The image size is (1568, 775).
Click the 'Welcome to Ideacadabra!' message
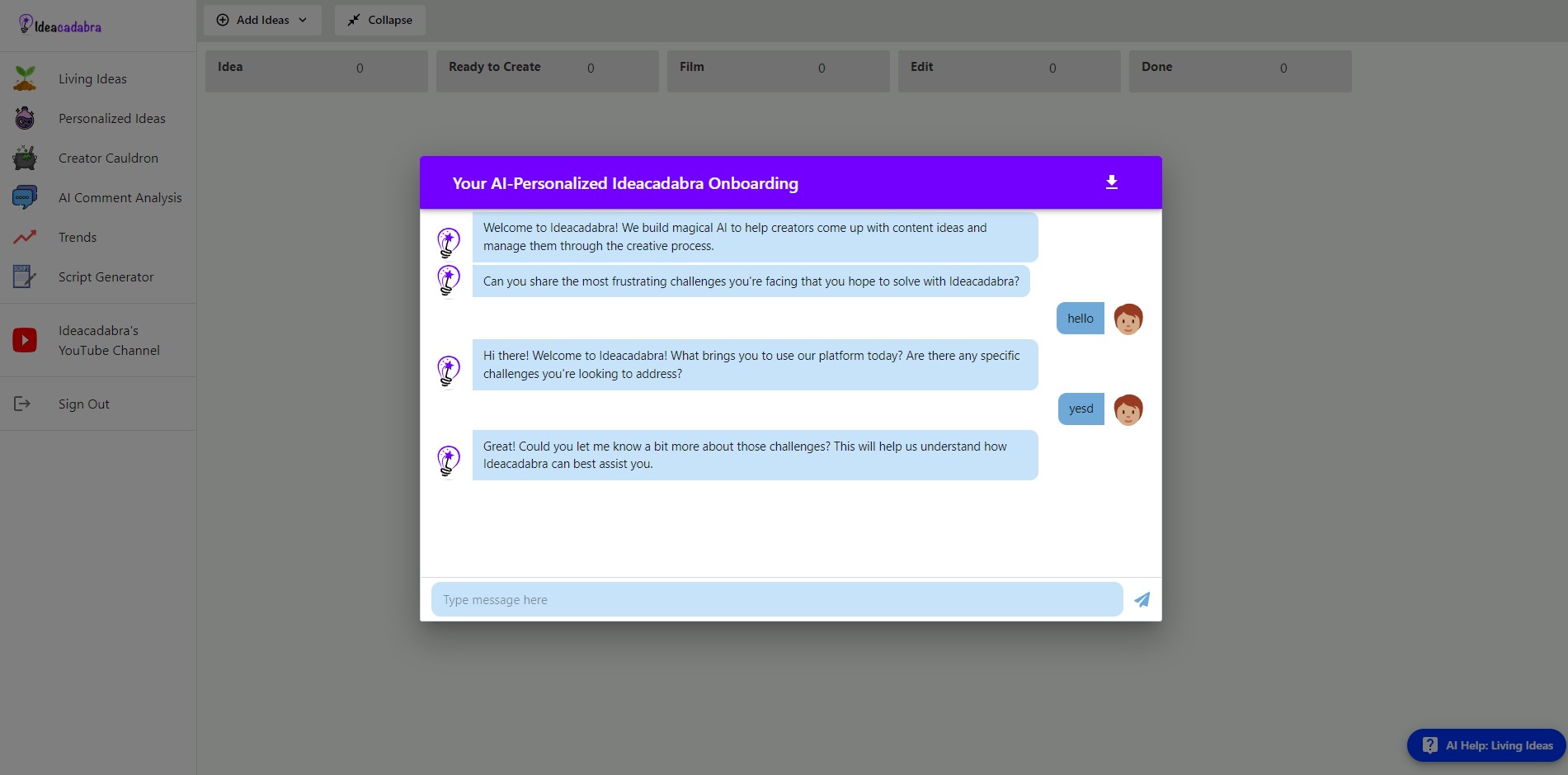click(755, 237)
